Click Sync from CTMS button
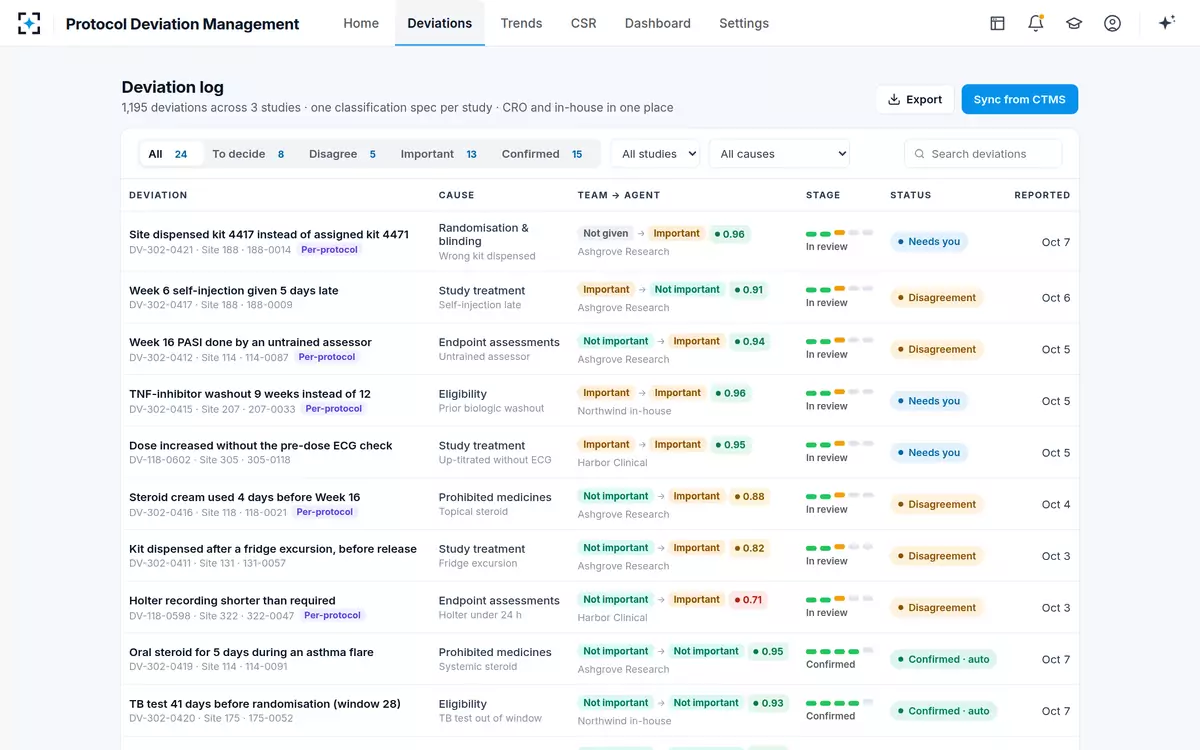1200x750 pixels. [x=1019, y=99]
